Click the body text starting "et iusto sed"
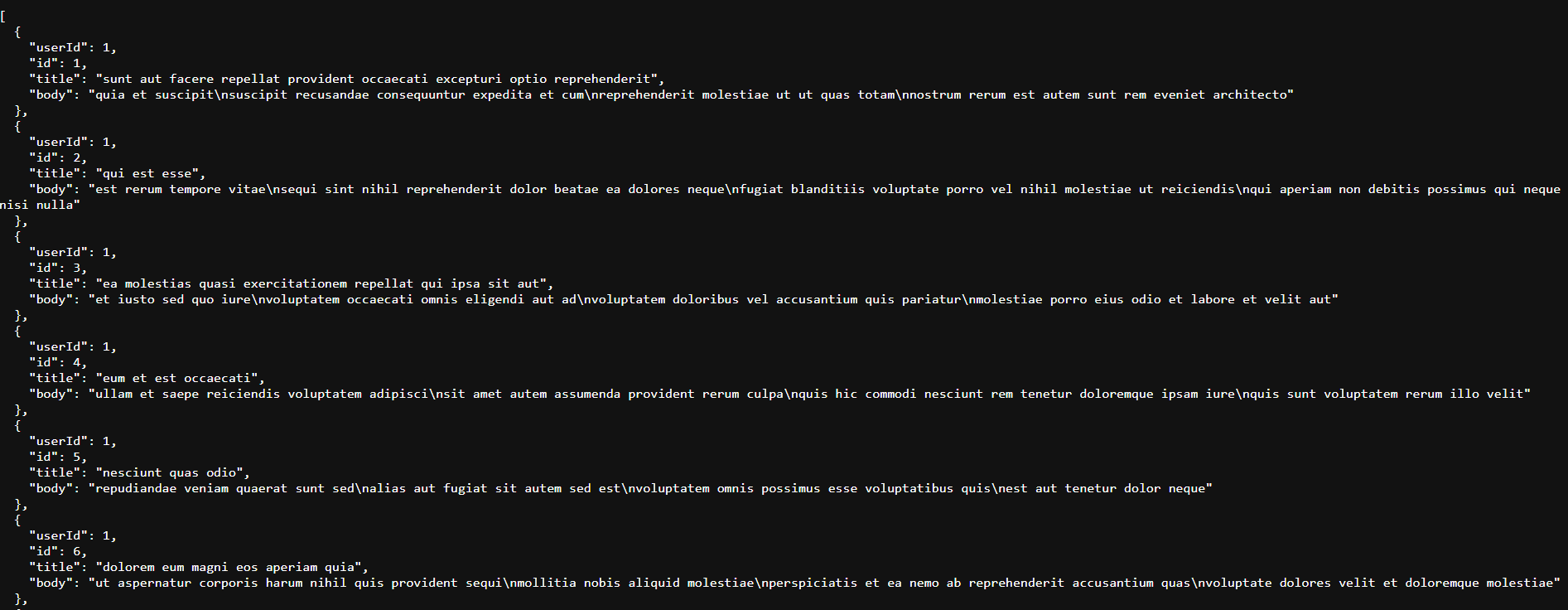Image resolution: width=1568 pixels, height=610 pixels. coord(713,300)
